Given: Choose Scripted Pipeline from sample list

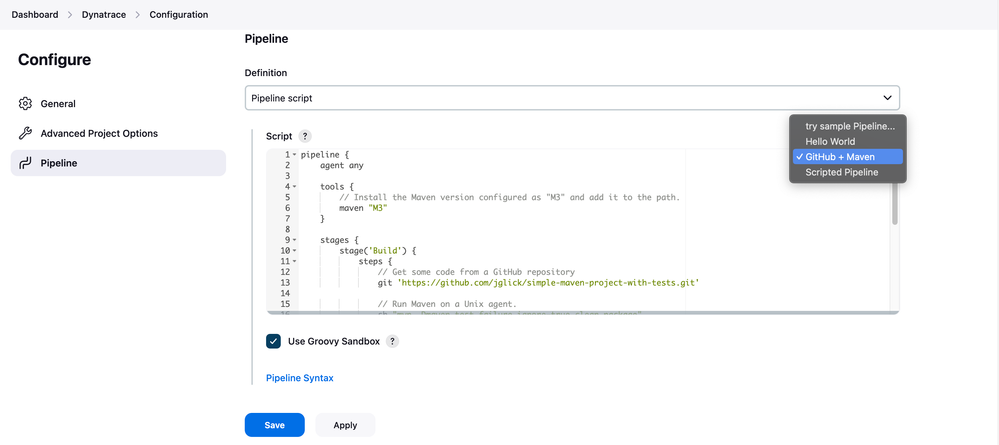Looking at the screenshot, I should [841, 172].
